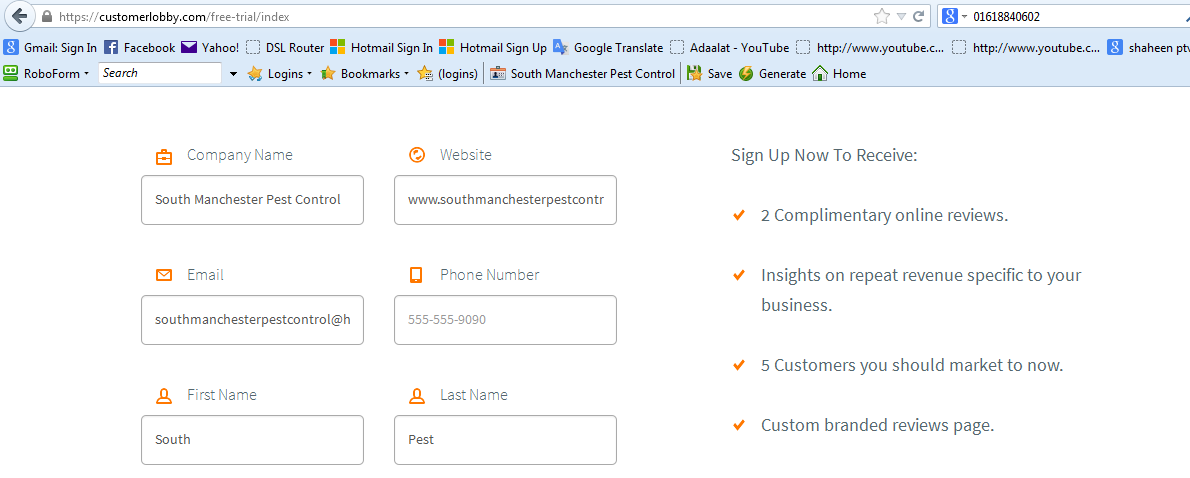Image resolution: width=1190 pixels, height=478 pixels.
Task: Bookmark this page with the star icon
Action: tap(881, 16)
